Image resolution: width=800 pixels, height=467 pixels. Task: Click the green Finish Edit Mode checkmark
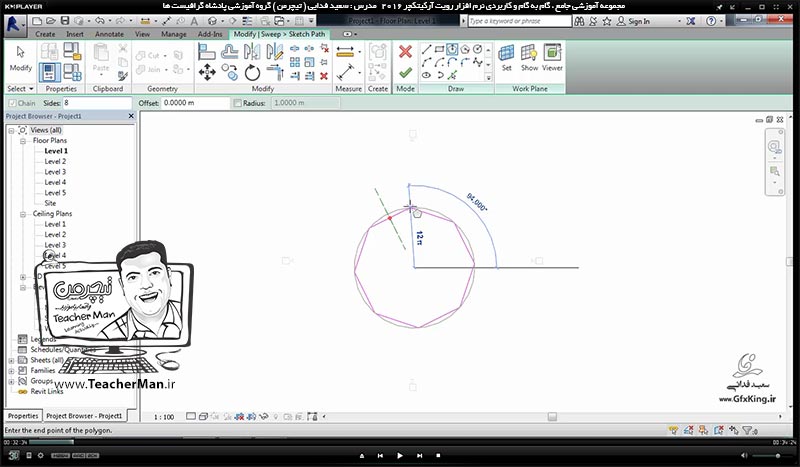pos(405,73)
